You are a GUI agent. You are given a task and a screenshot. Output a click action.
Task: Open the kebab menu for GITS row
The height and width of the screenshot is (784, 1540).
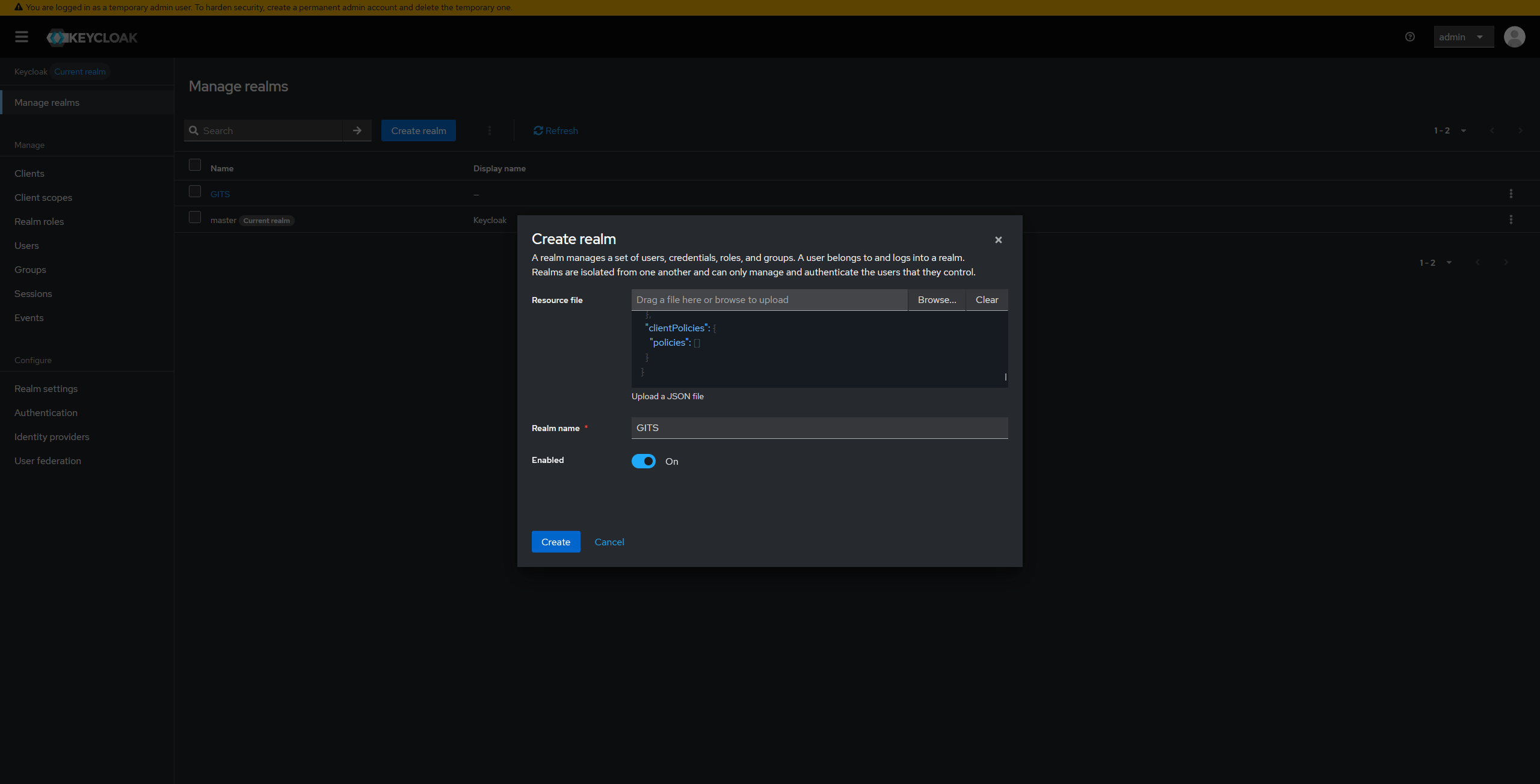click(x=1511, y=194)
